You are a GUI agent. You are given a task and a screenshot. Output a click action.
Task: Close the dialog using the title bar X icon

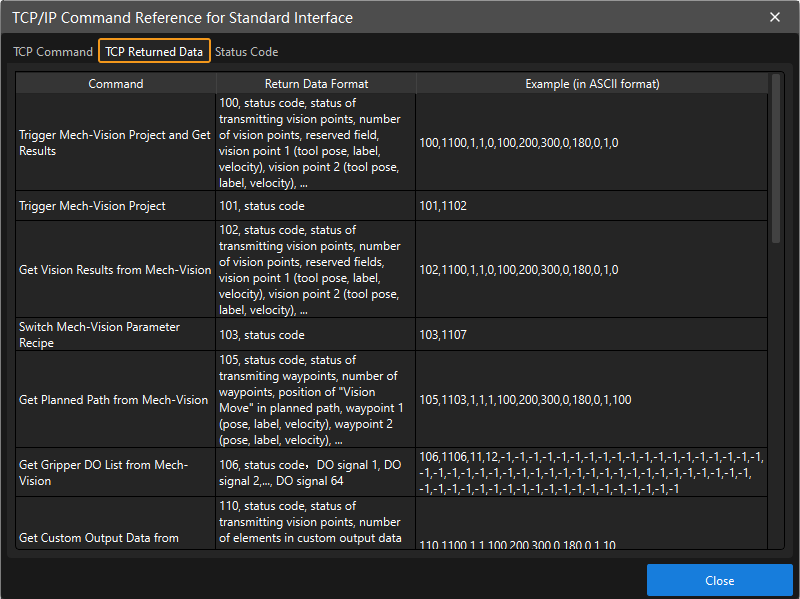point(775,17)
